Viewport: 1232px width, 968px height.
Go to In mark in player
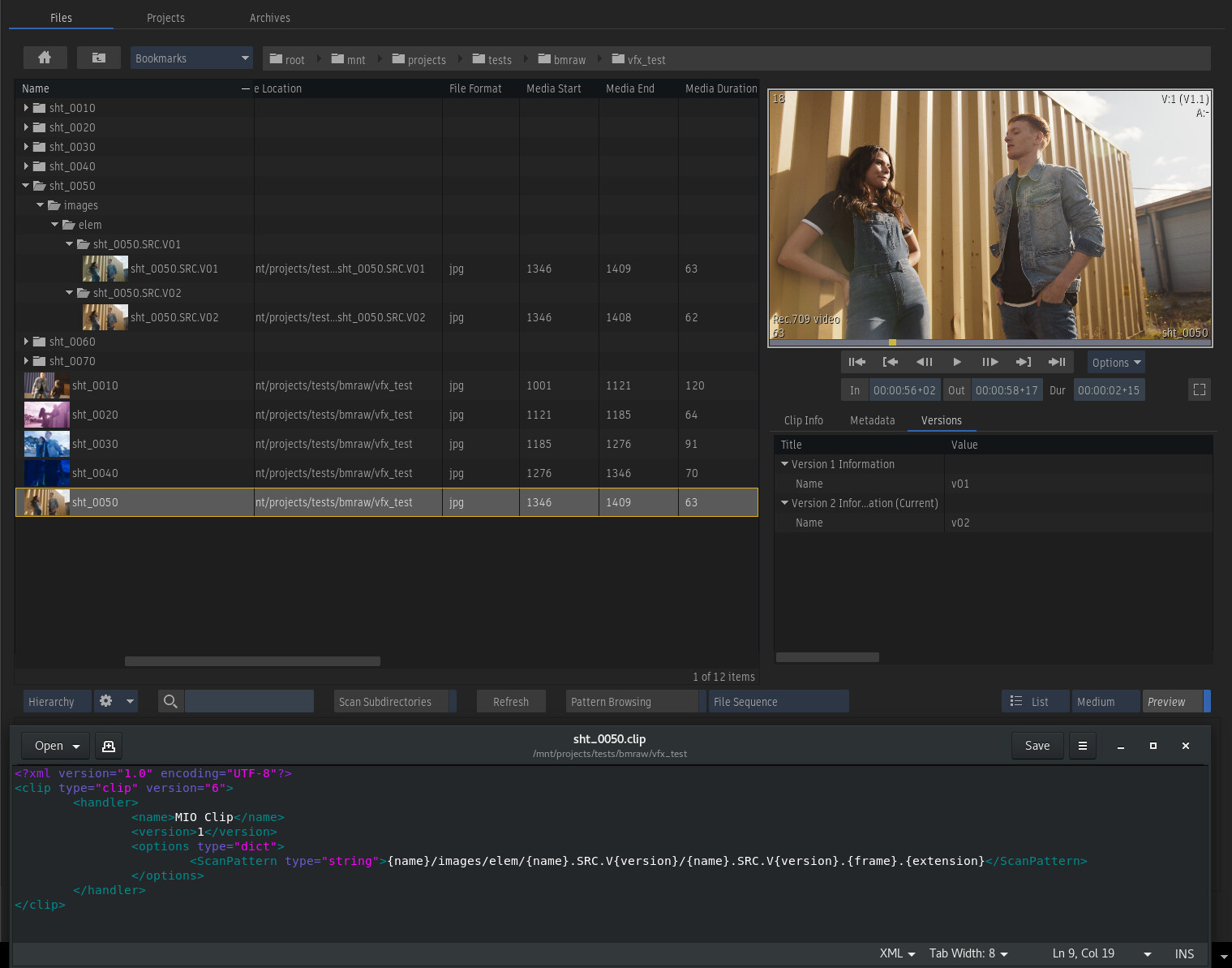coord(890,362)
